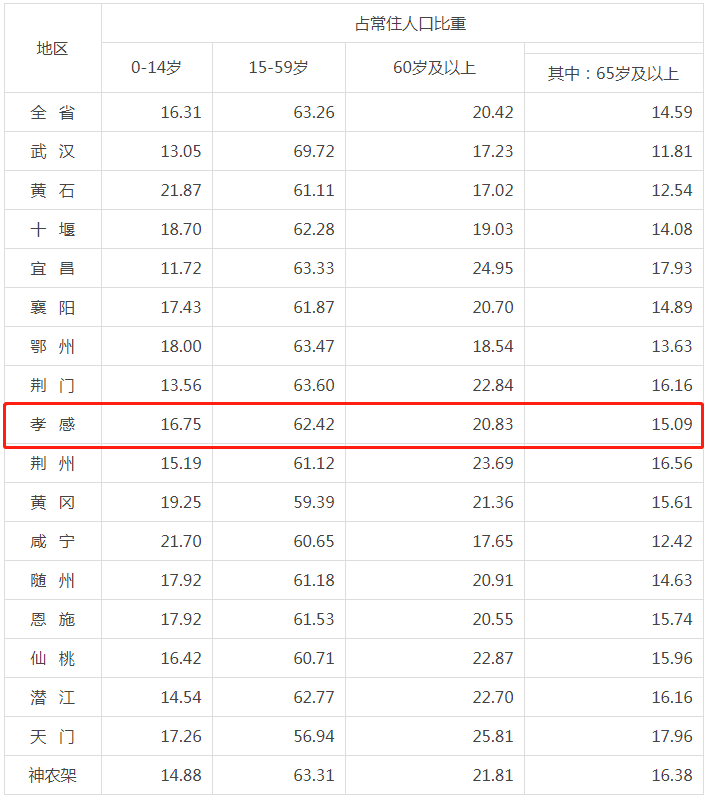707x798 pixels.
Task: Select 黄冈's 15-59岁 value 59.39
Action: (313, 502)
